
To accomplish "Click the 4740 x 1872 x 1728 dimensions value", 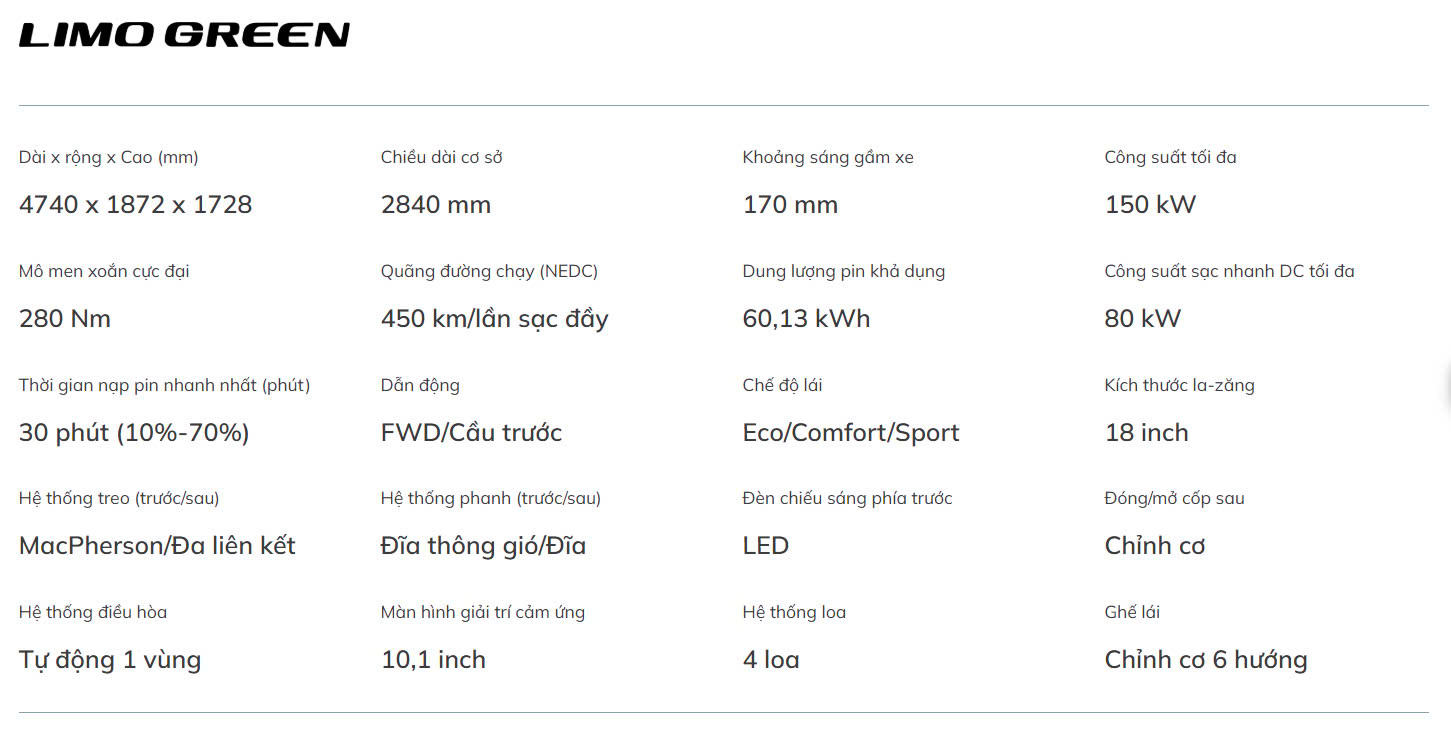I will 135,205.
